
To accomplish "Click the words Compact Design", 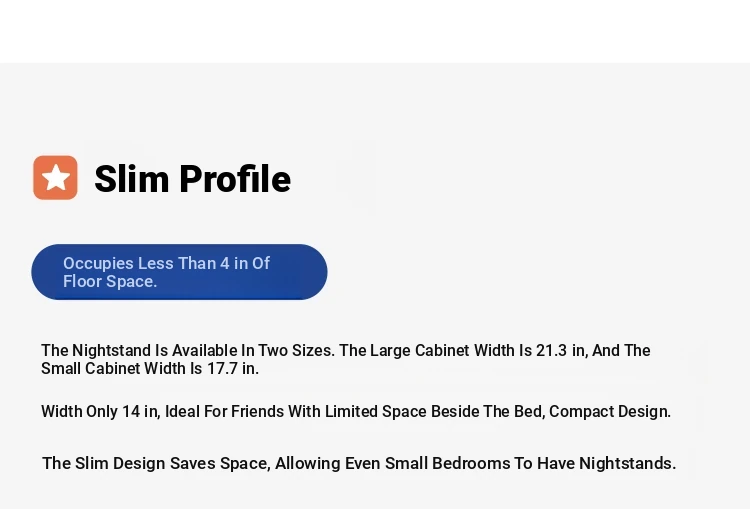I will [610, 411].
